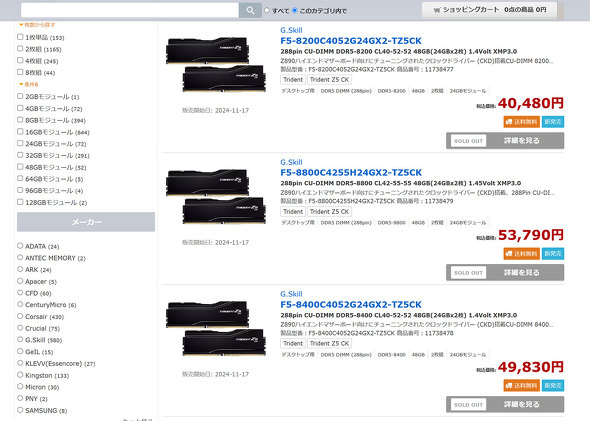Select the ANTEC MEMORY maker radio button
Screen dimensions: 590x421
tap(20, 257)
